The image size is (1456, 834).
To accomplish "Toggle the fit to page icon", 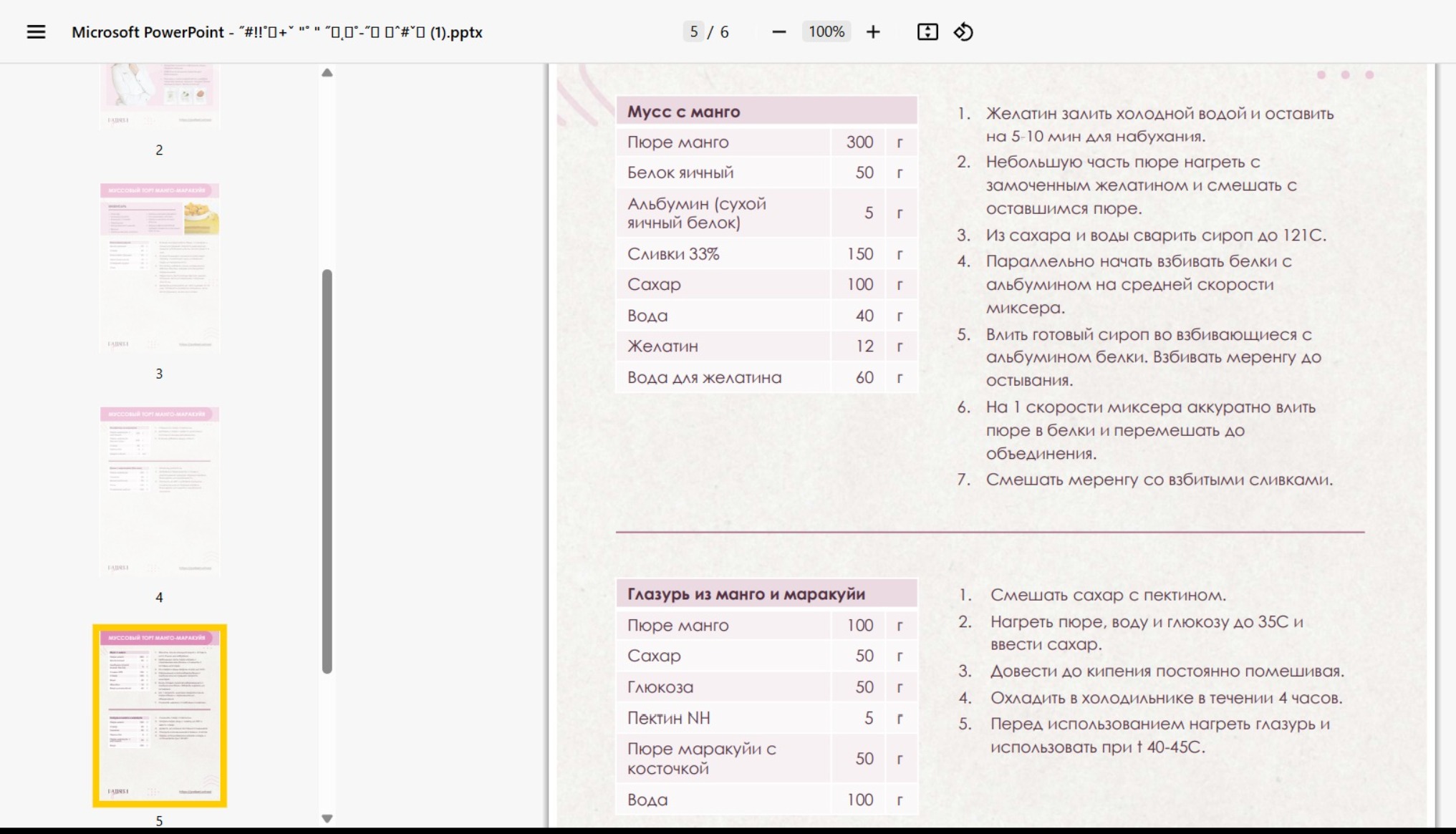I will tap(927, 31).
